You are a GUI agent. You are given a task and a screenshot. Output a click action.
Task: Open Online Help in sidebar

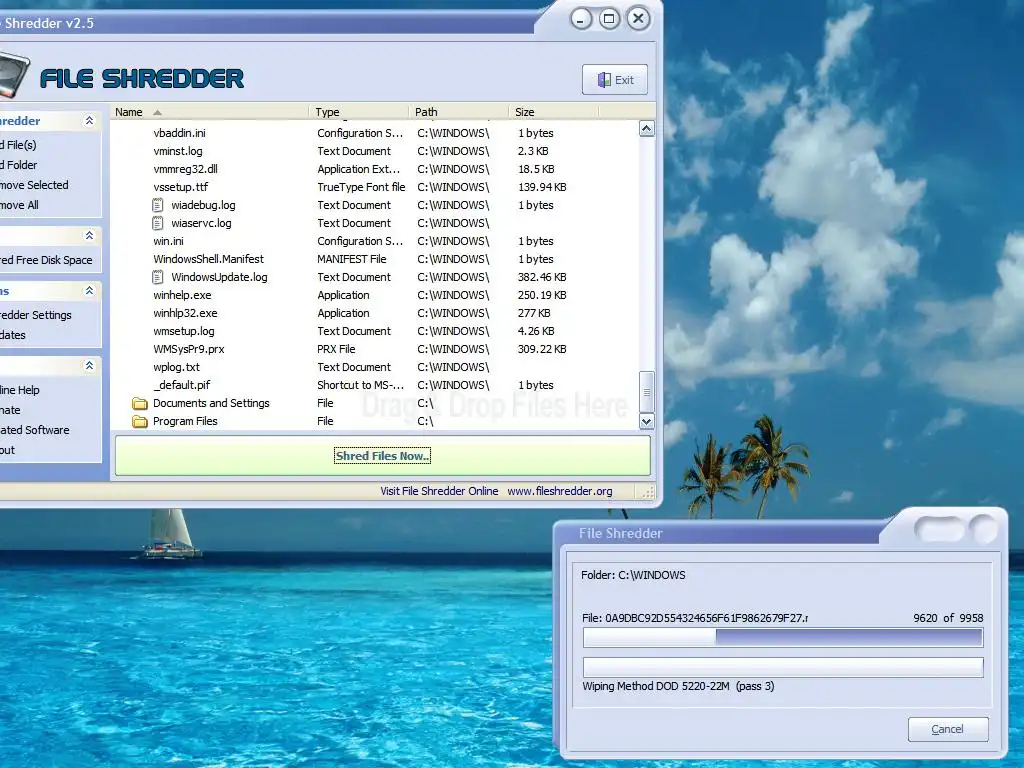point(20,390)
